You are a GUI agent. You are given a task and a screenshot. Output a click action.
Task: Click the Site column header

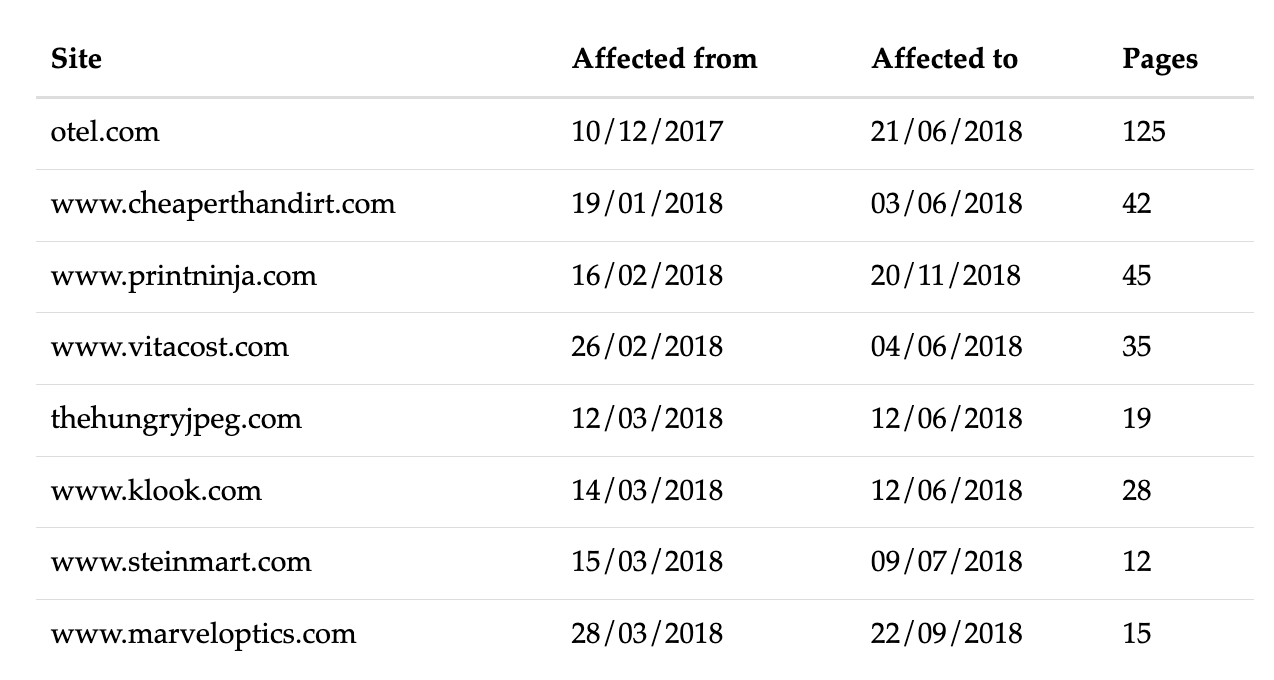tap(76, 59)
